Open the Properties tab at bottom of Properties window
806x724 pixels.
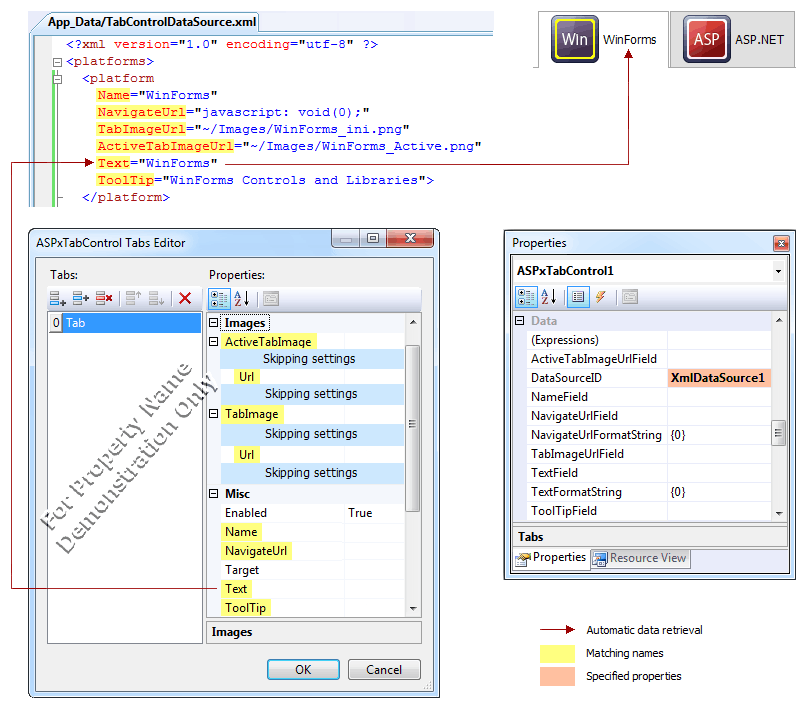[x=551, y=558]
